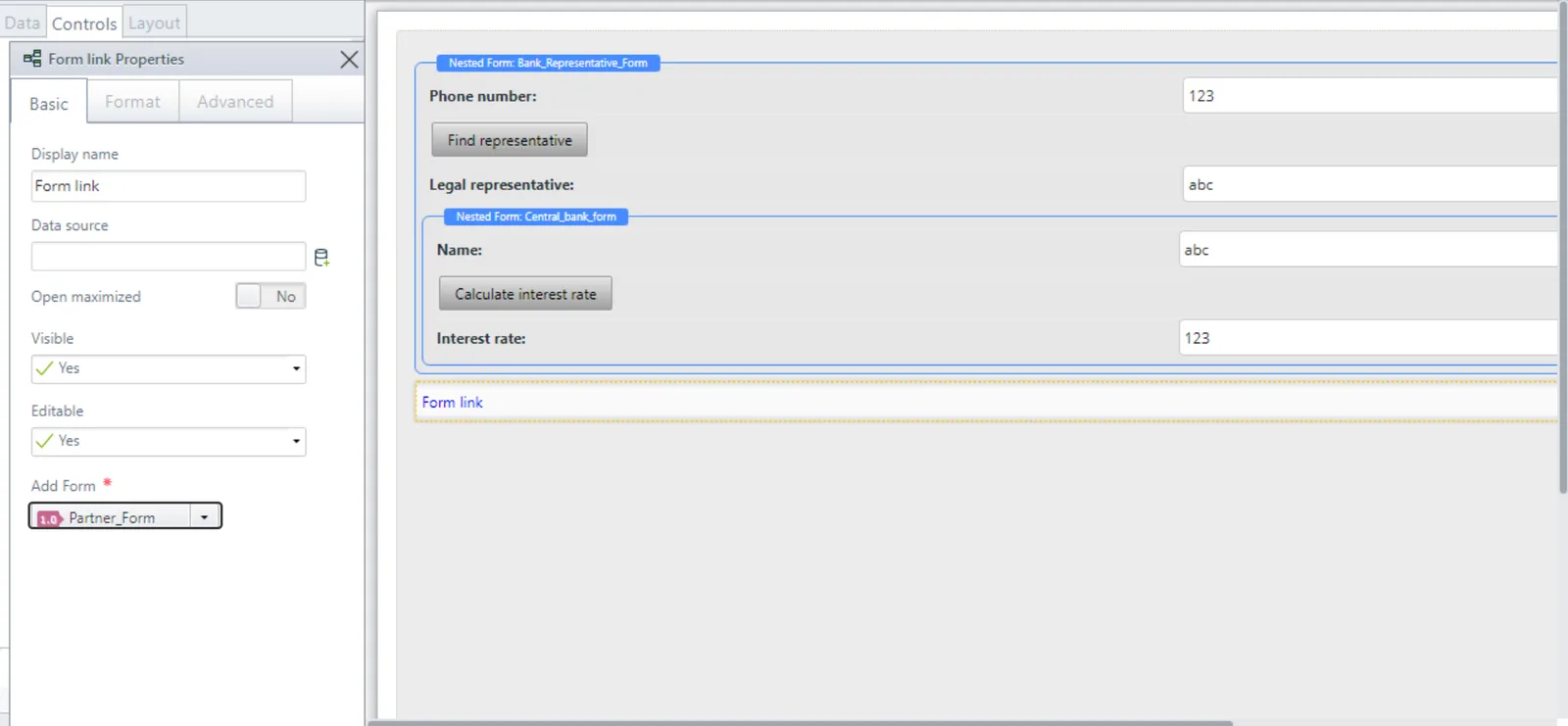Click the Legal representative input field
The image size is (1568, 726).
click(1370, 184)
